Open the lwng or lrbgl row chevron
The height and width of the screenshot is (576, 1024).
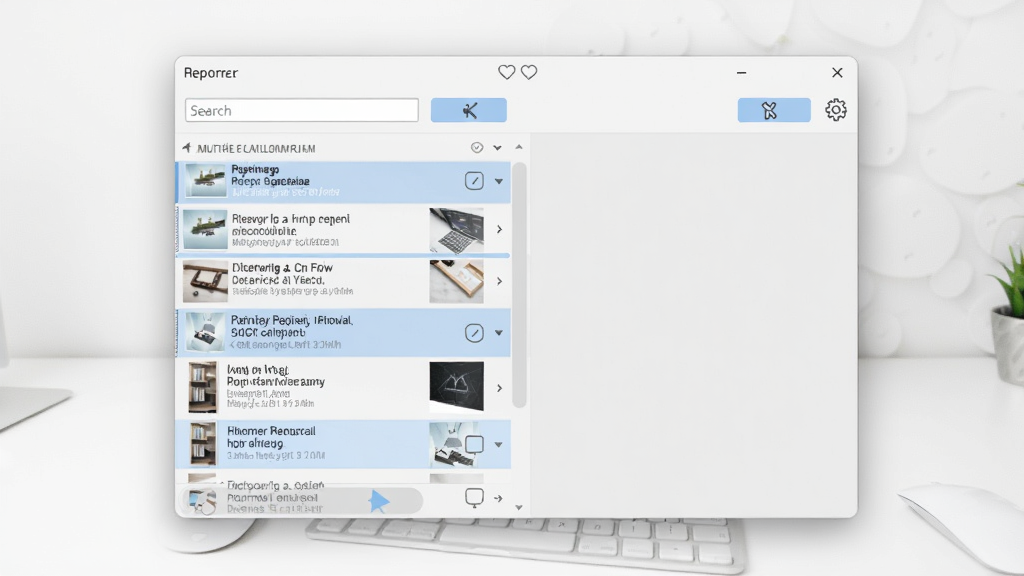(500, 388)
